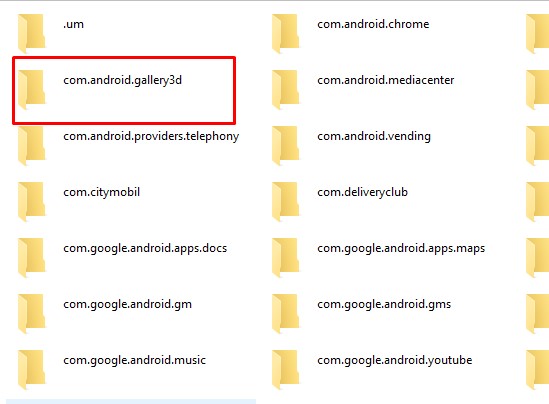
Task: Click the com.google.android.gm folder label
Action: click(x=127, y=304)
